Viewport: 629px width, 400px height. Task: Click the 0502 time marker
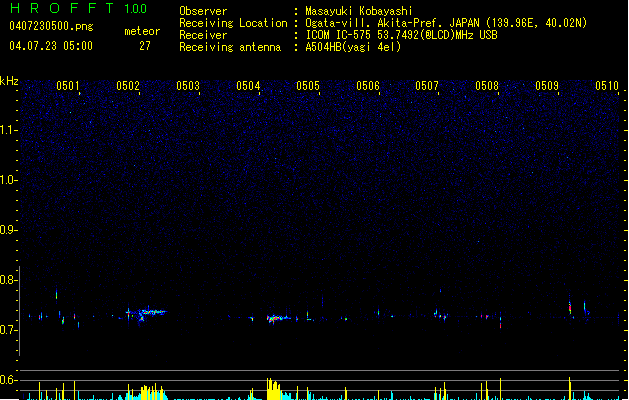click(x=128, y=86)
